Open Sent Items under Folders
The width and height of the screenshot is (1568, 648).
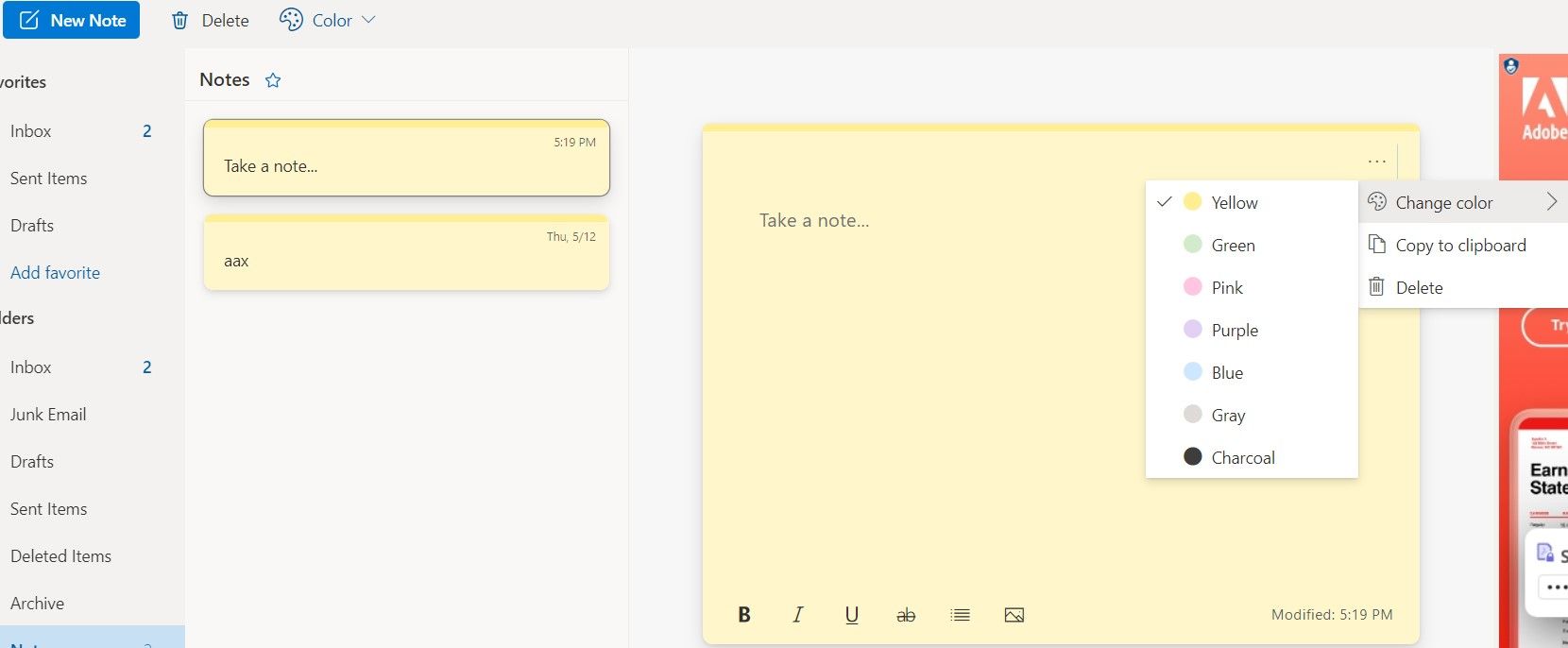pos(80,509)
